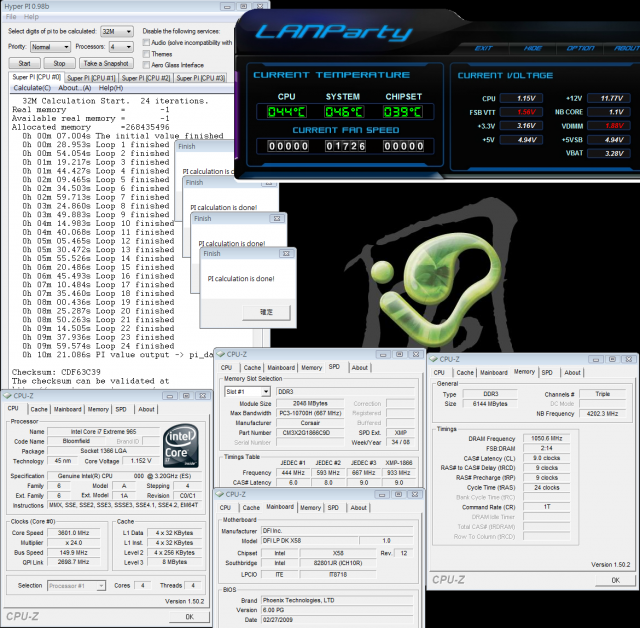Toggle the Aero Glass Interface checkbox
Viewport: 641px width, 628px height.
[x=146, y=65]
